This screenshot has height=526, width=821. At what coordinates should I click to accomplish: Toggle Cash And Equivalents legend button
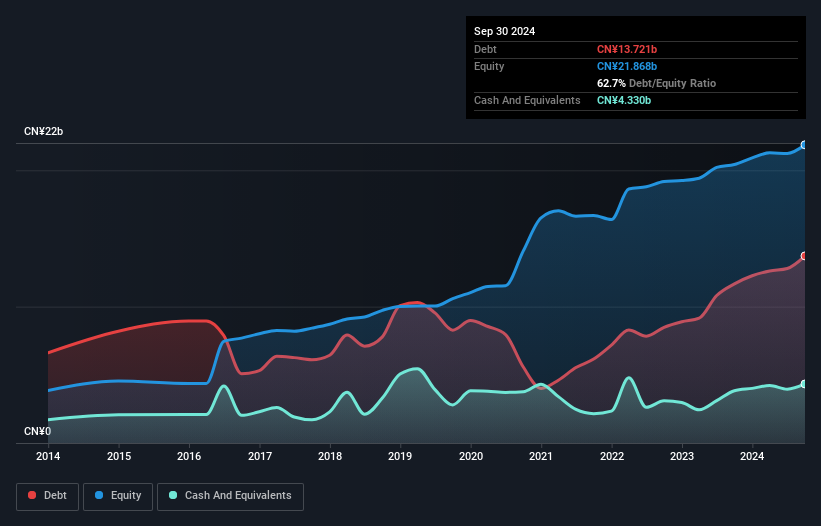[230, 496]
